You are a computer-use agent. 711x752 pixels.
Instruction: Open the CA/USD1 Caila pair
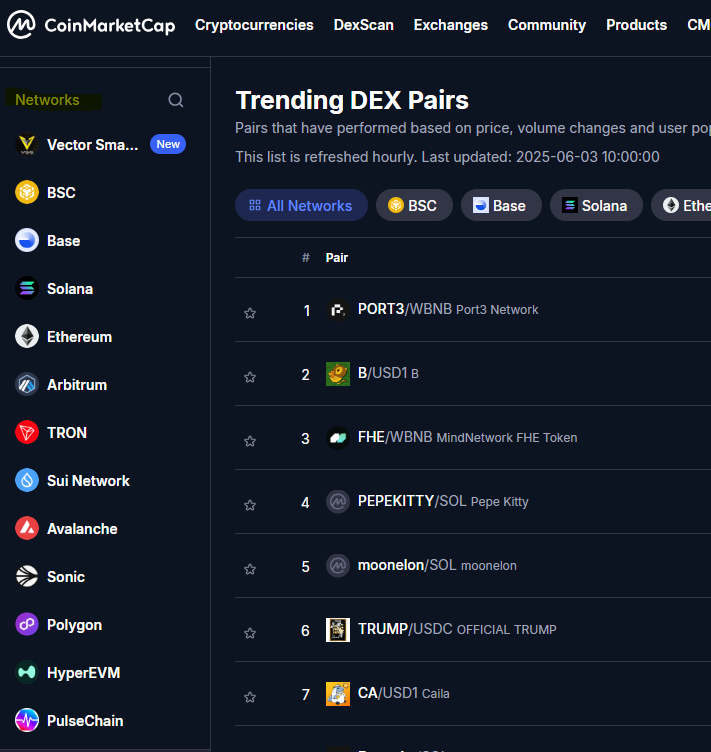404,693
